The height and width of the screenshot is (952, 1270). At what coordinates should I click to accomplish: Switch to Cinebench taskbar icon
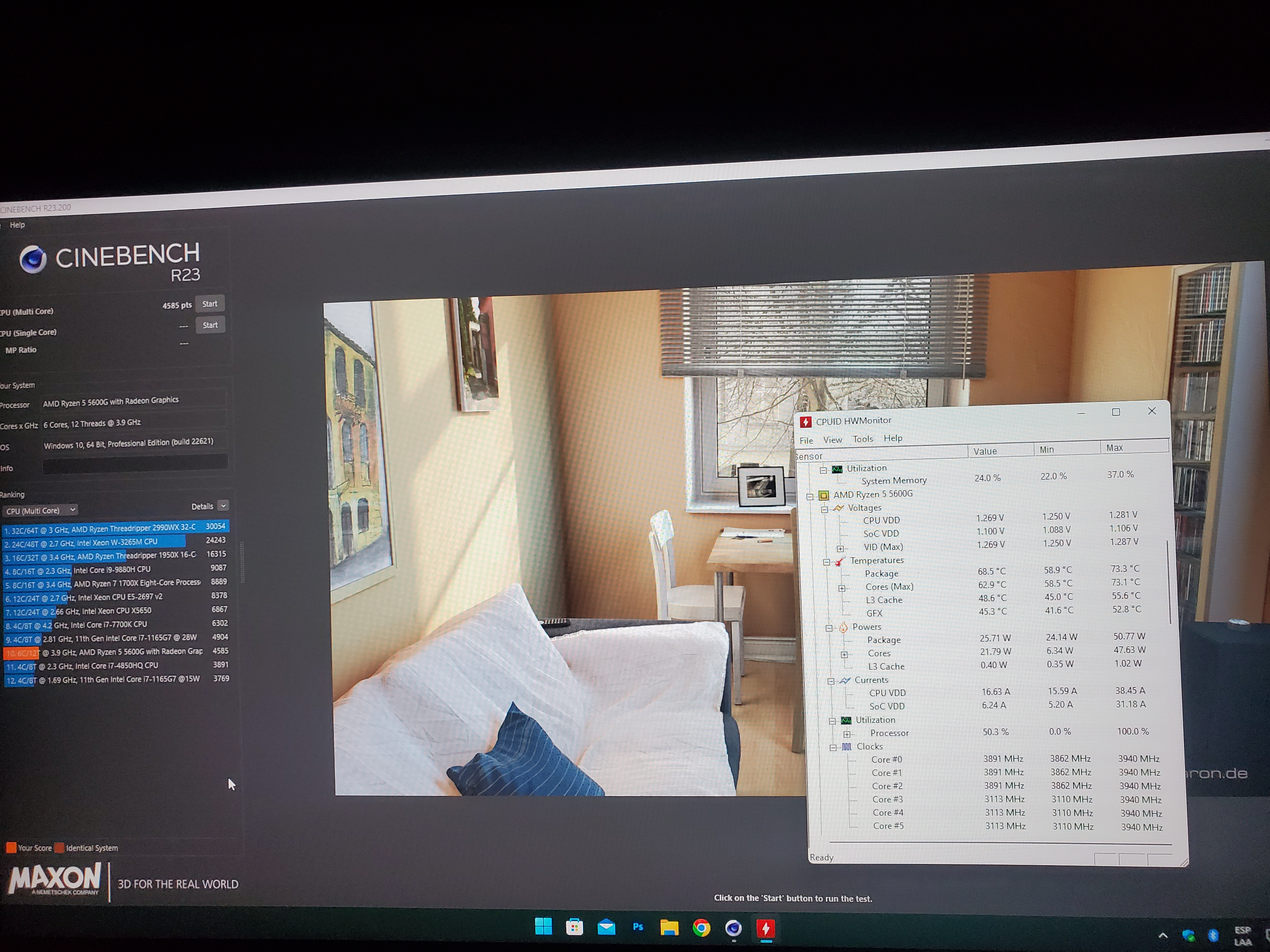(733, 928)
